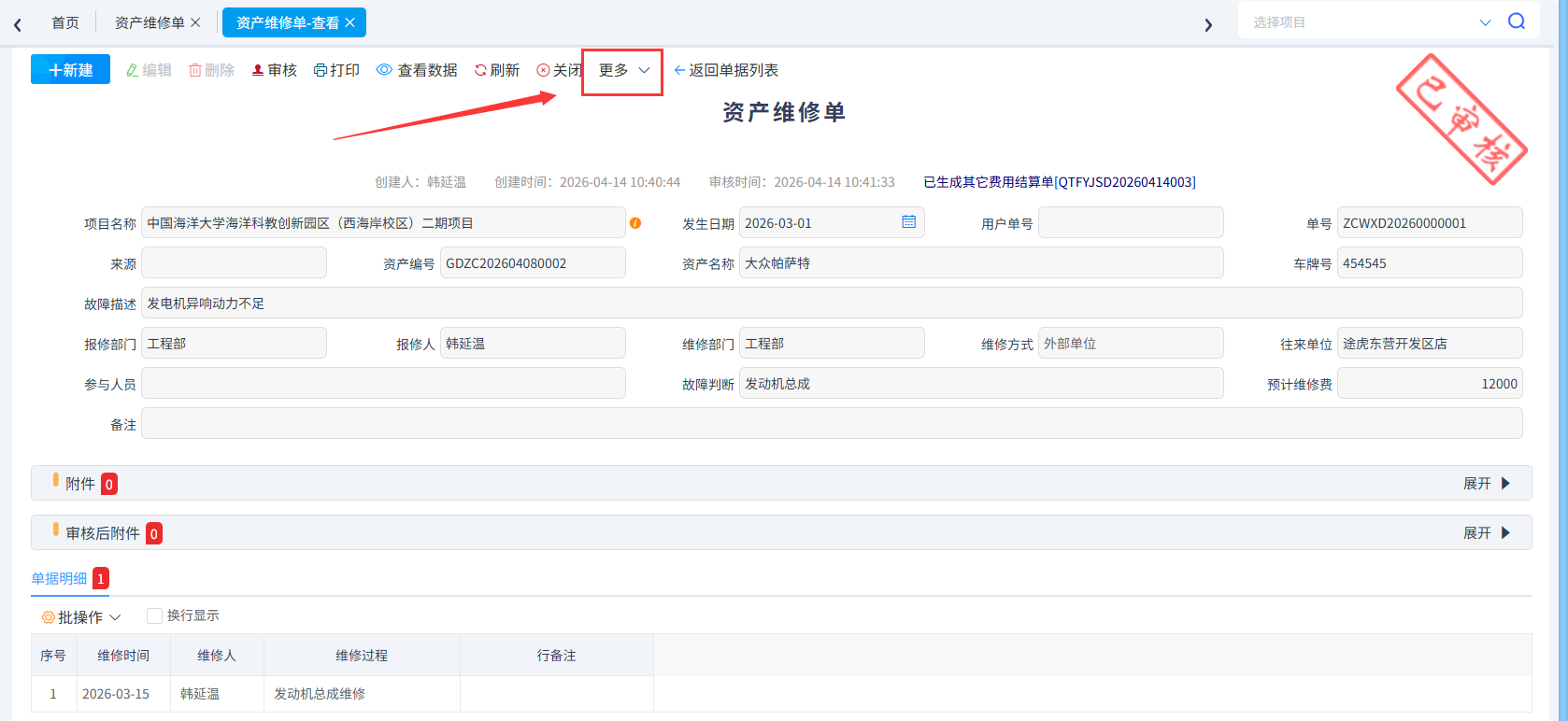Enable the 换行显示 checkbox
The width and height of the screenshot is (1568, 721).
[155, 615]
